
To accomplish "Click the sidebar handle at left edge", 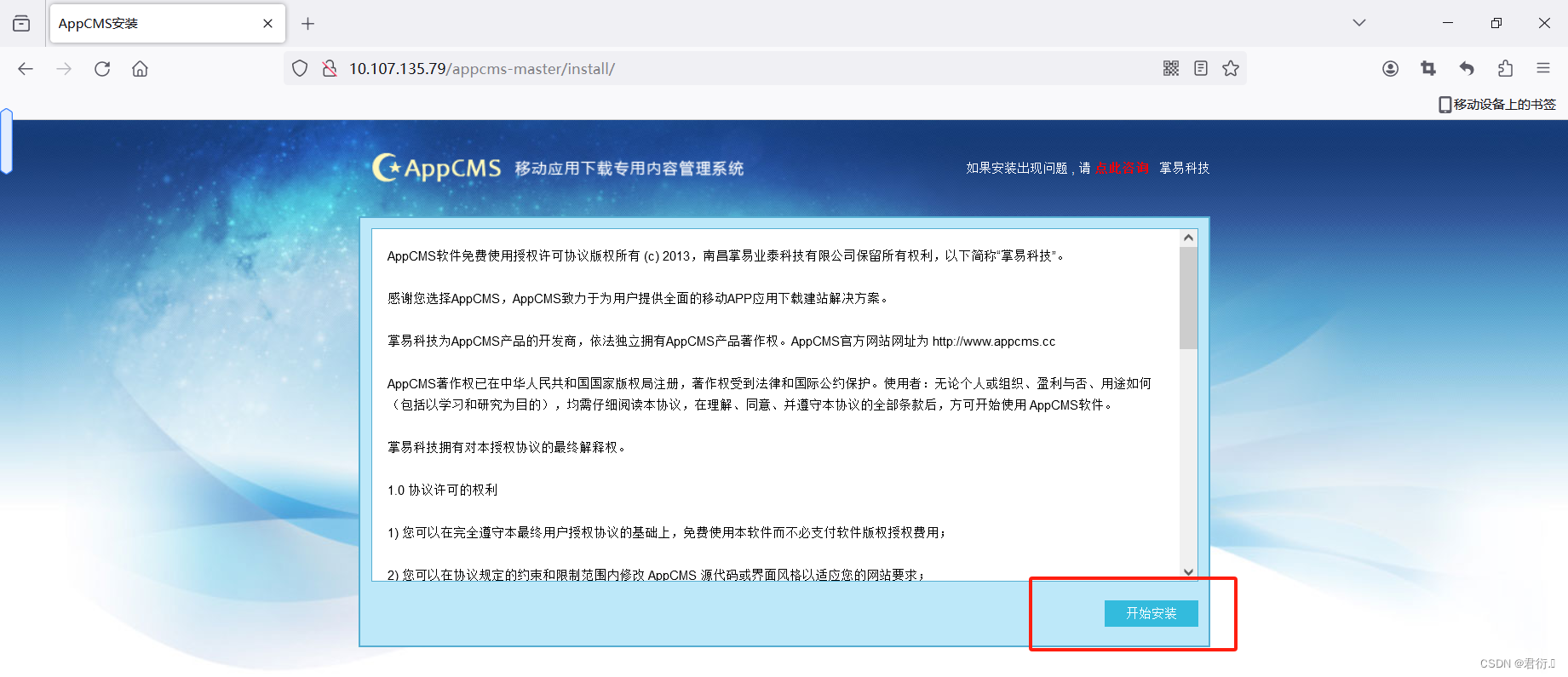I will point(6,141).
